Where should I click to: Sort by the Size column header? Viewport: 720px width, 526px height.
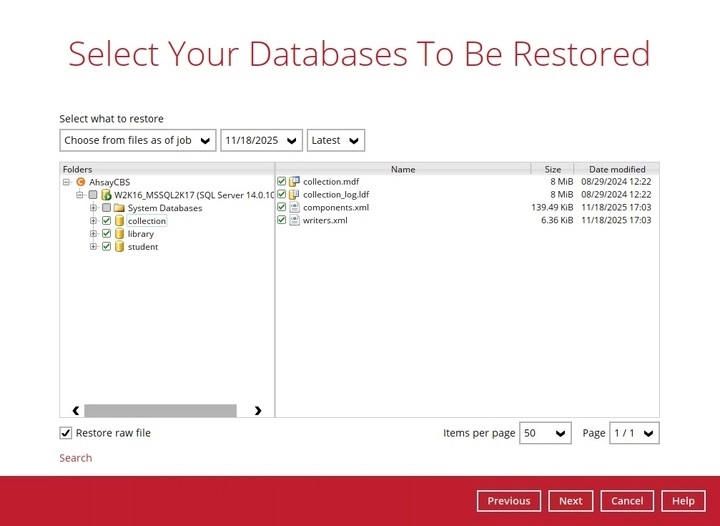click(x=552, y=169)
